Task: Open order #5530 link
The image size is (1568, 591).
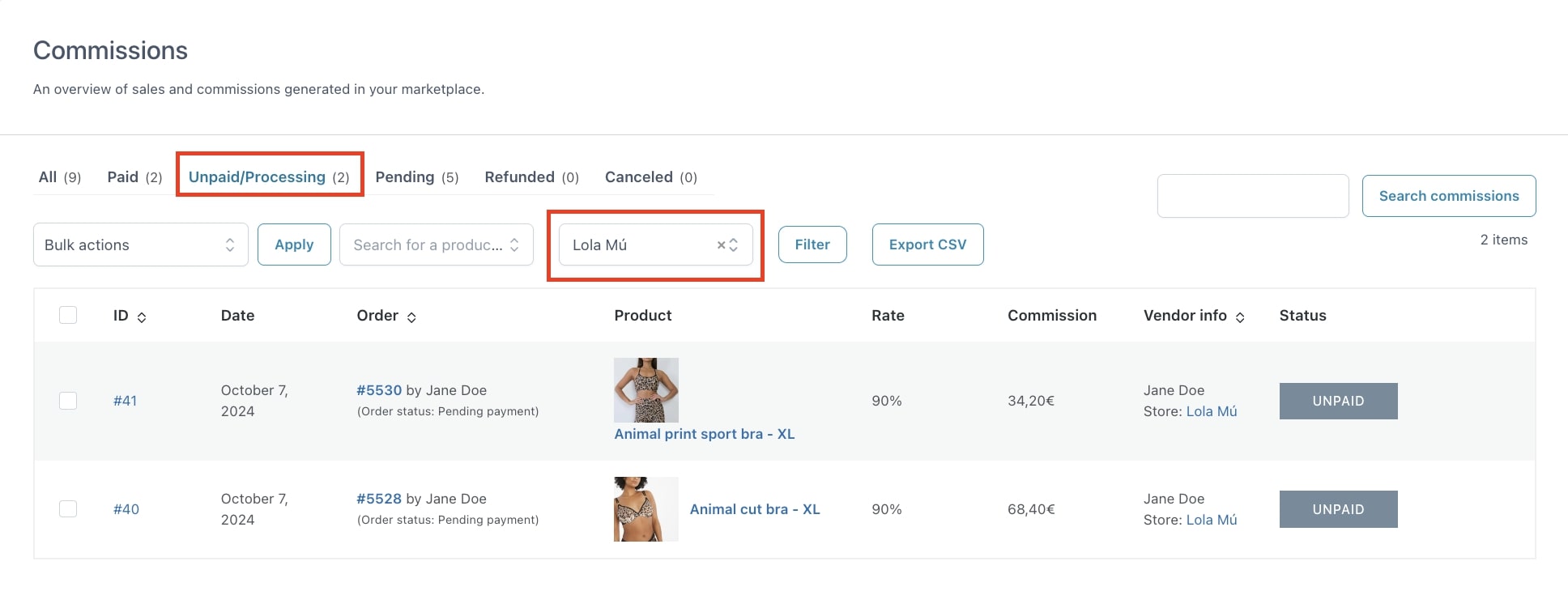Action: click(x=379, y=390)
